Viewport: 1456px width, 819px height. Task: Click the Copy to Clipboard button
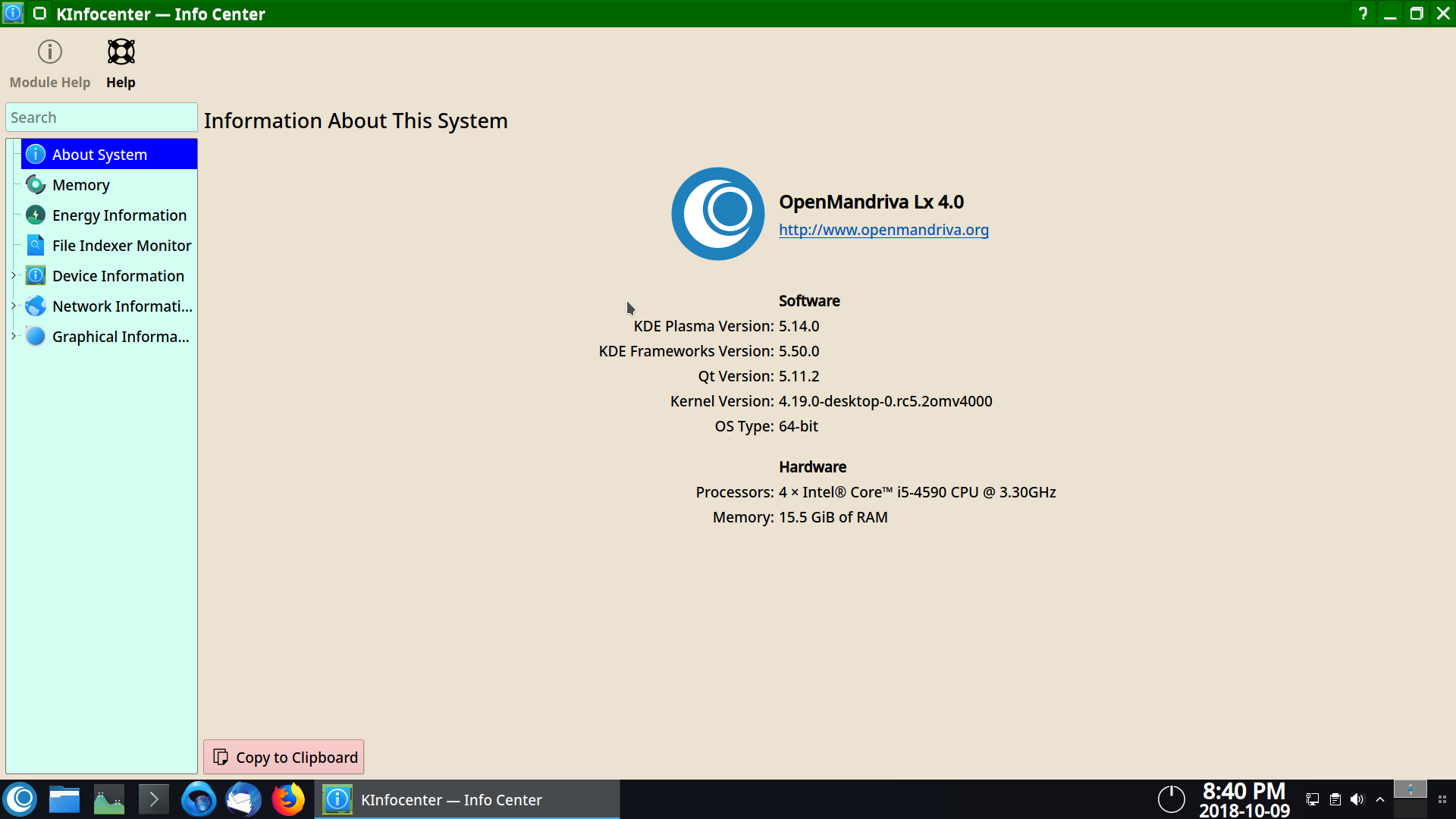coord(284,757)
